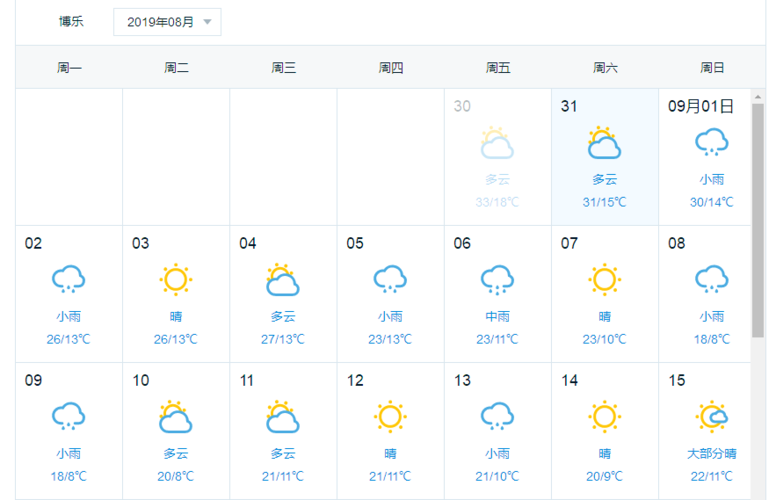776x500 pixels.
Task: Click the sunny icon on day 12
Action: pos(390,416)
